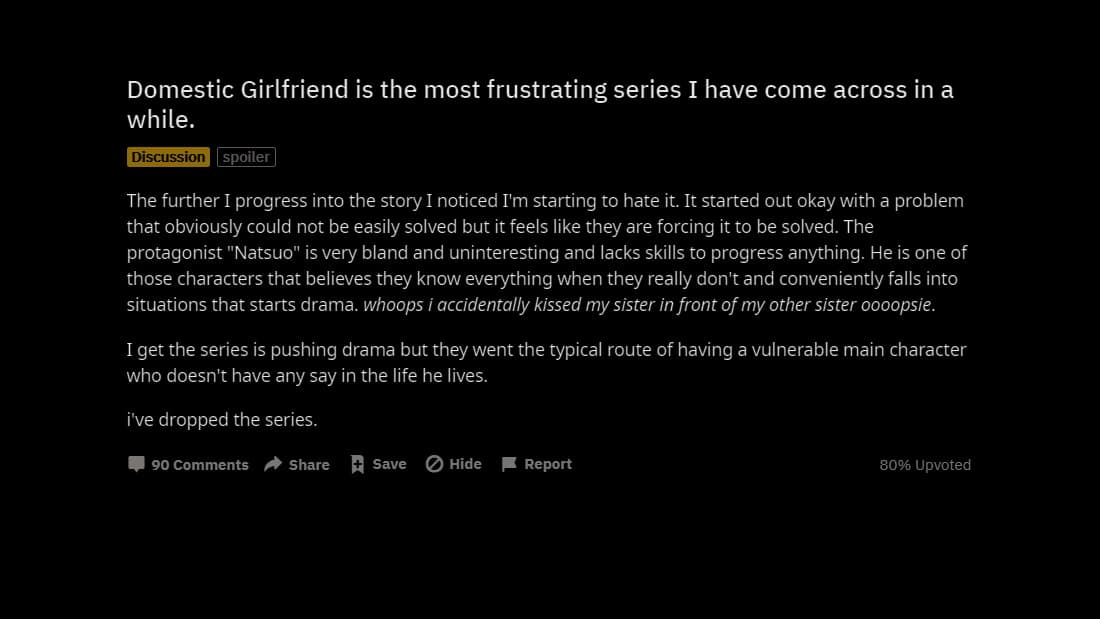This screenshot has width=1100, height=619.
Task: Click the Save bookmark icon
Action: (x=357, y=464)
